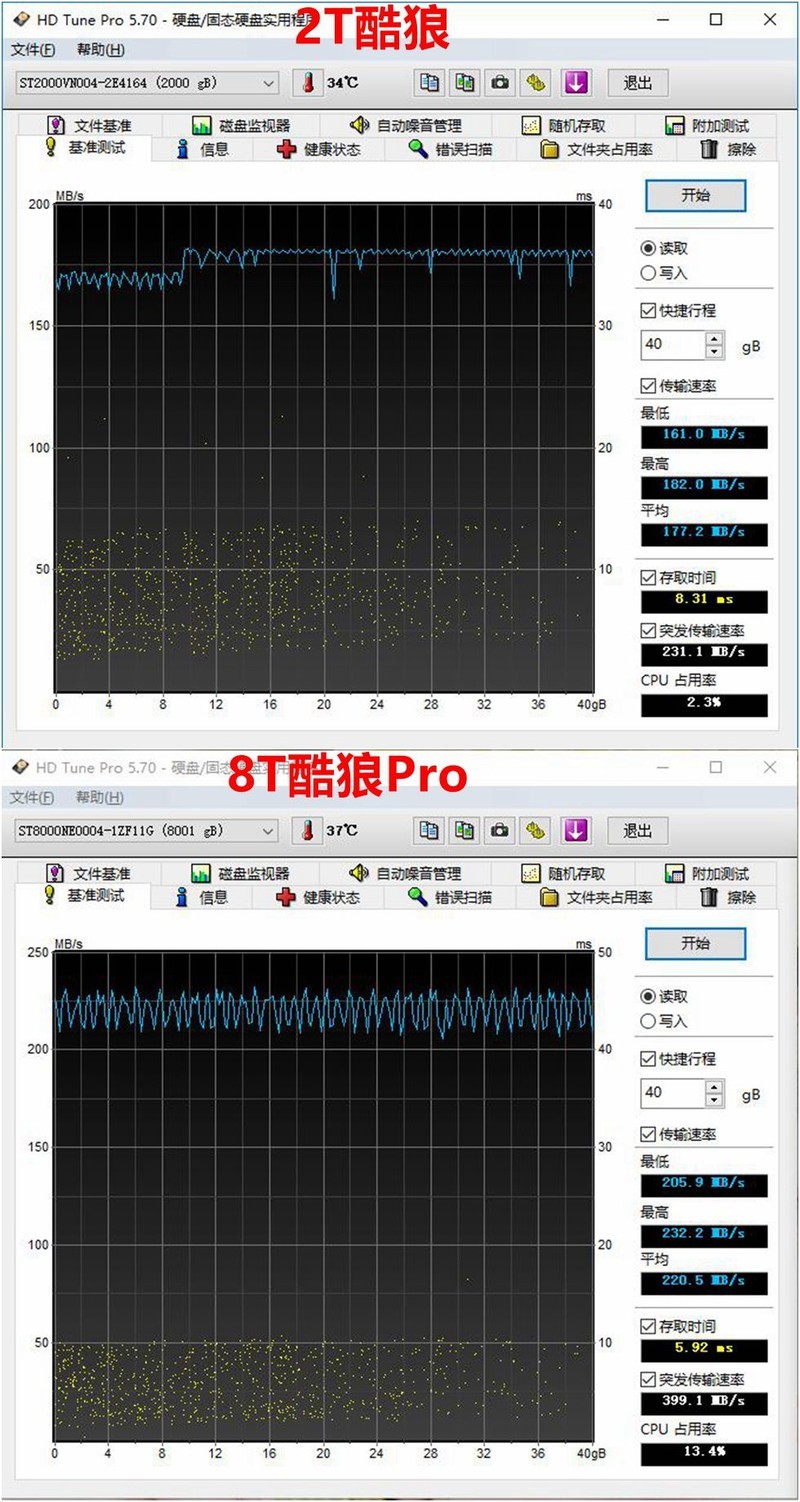This screenshot has height=1502, width=800.
Task: Copy results as image to clipboard
Action: click(464, 83)
